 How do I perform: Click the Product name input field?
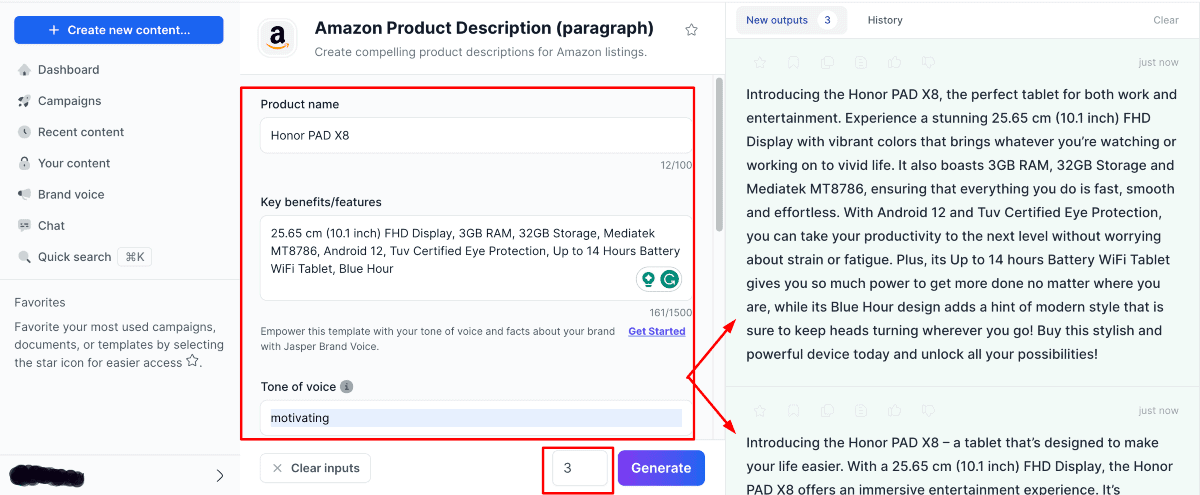[x=475, y=136]
